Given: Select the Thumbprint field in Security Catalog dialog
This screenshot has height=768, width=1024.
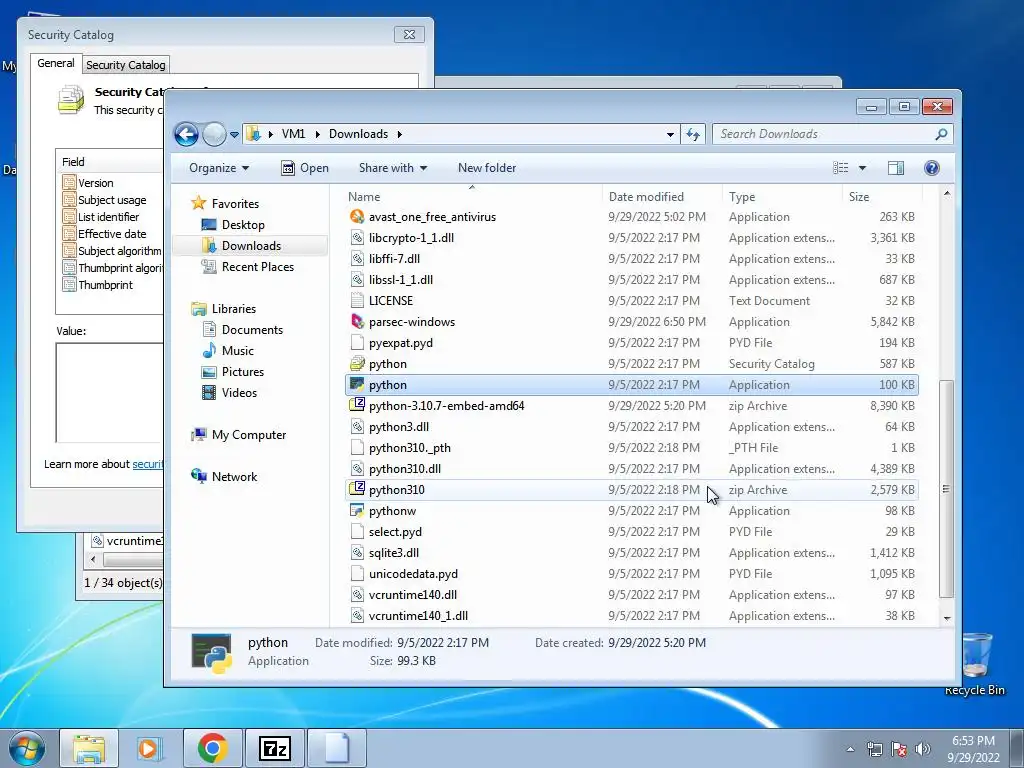Looking at the screenshot, I should 105,285.
